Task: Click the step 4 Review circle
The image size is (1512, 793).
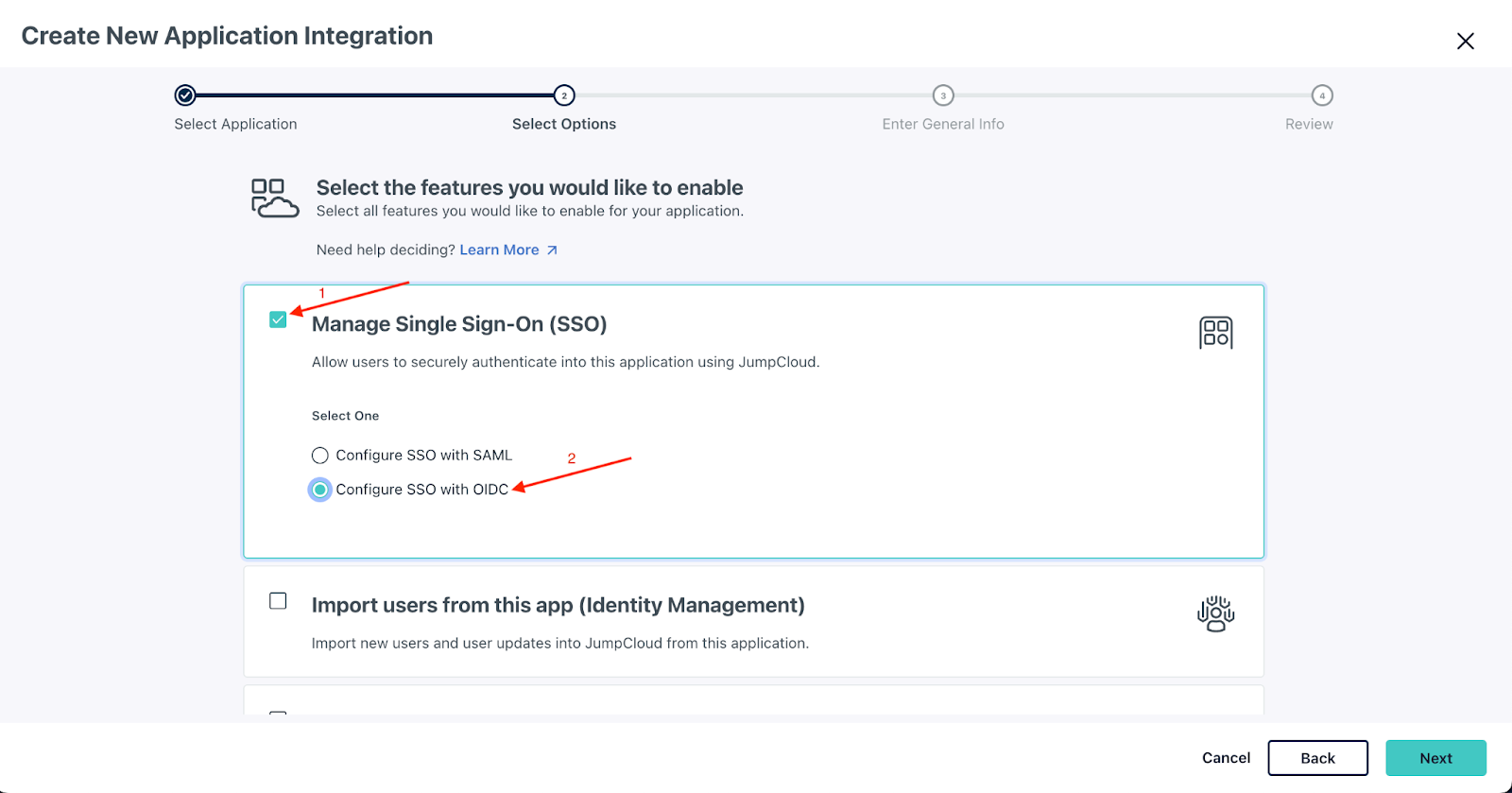Action: pos(1322,95)
